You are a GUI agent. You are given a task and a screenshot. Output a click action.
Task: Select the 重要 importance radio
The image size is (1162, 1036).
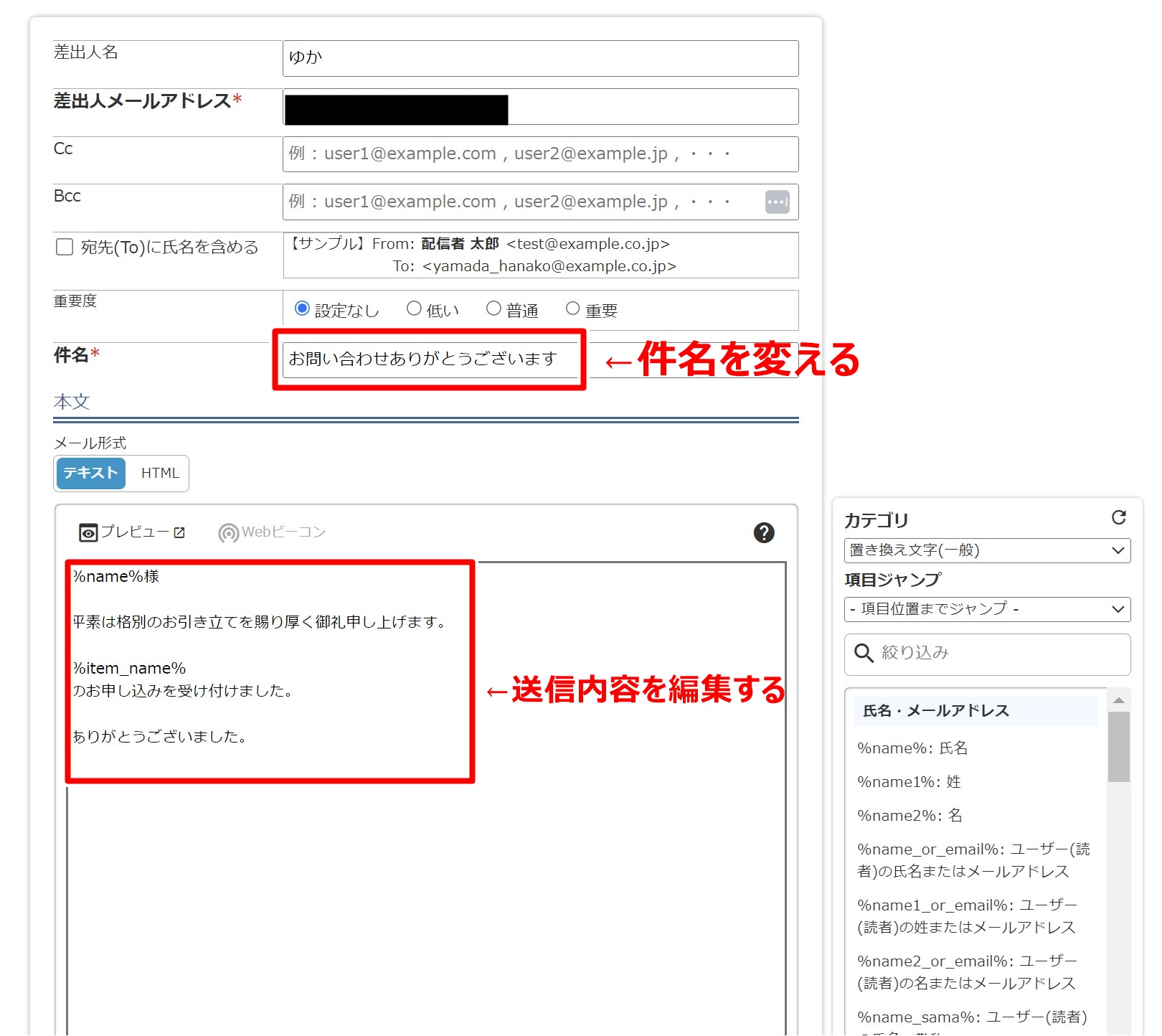coord(572,309)
